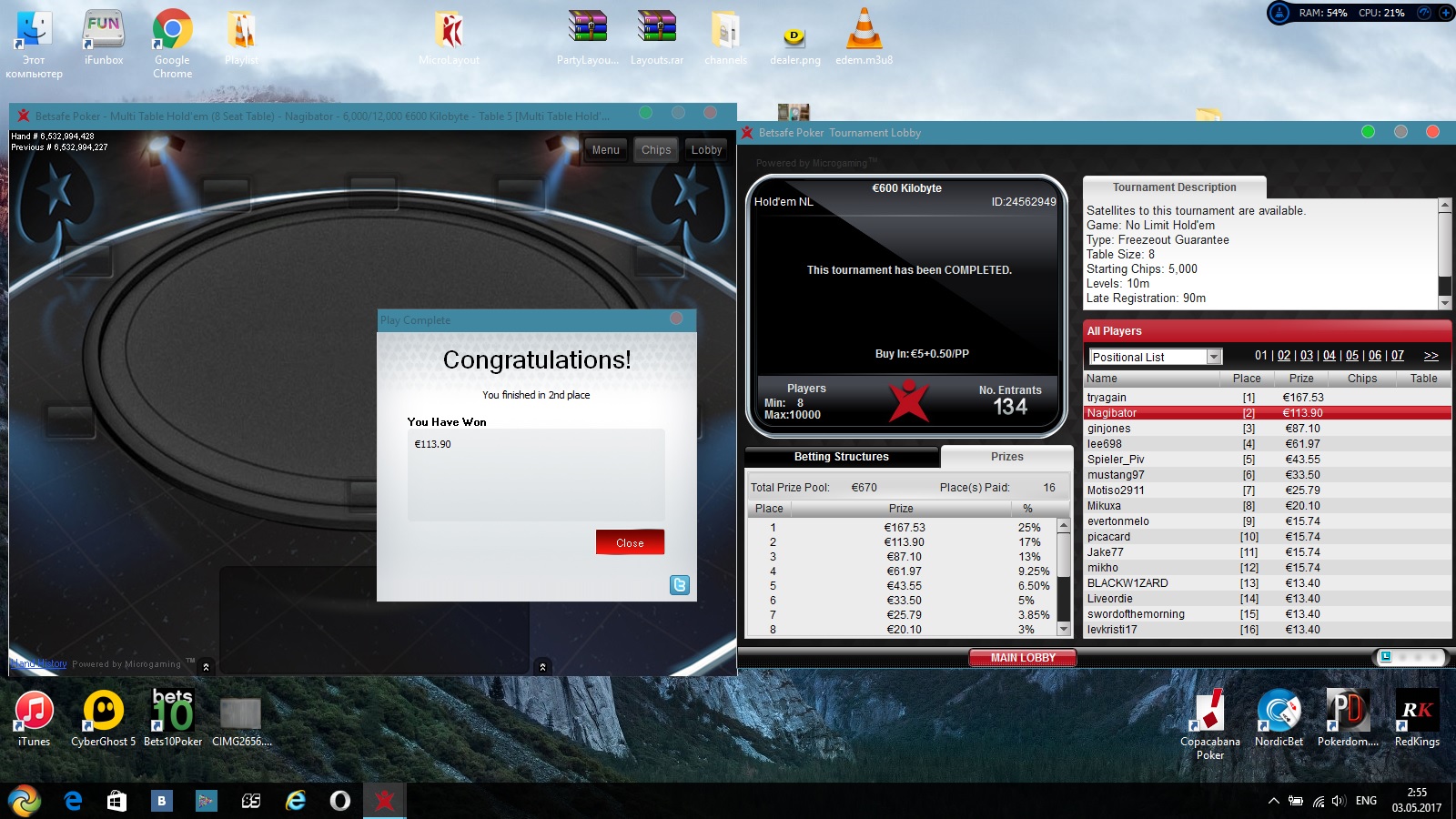Go to players page 05
Image resolution: width=1456 pixels, height=819 pixels.
(1352, 356)
